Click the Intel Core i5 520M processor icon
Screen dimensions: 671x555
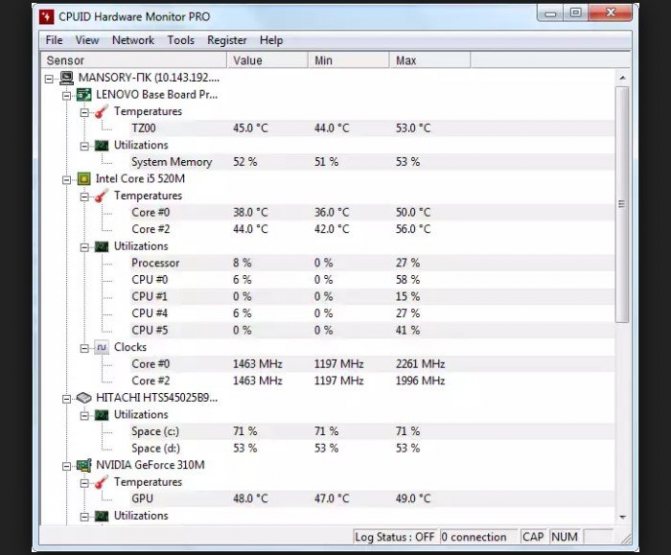tap(84, 179)
